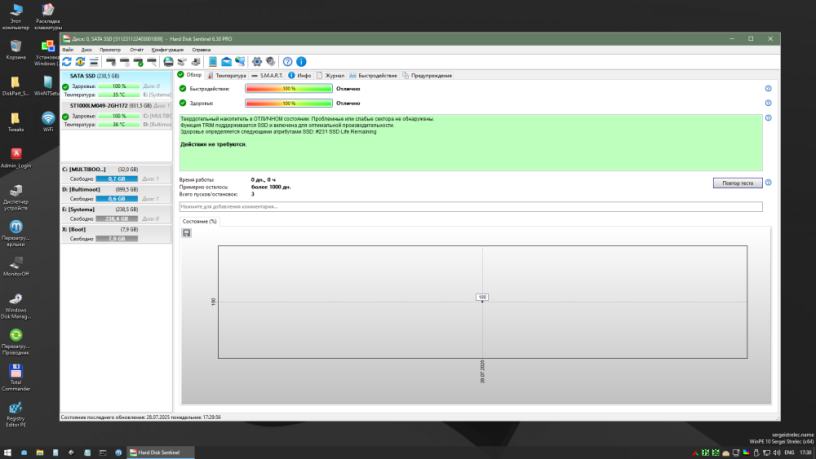Select the Обзор tab
This screenshot has width=816, height=459.
189,75
